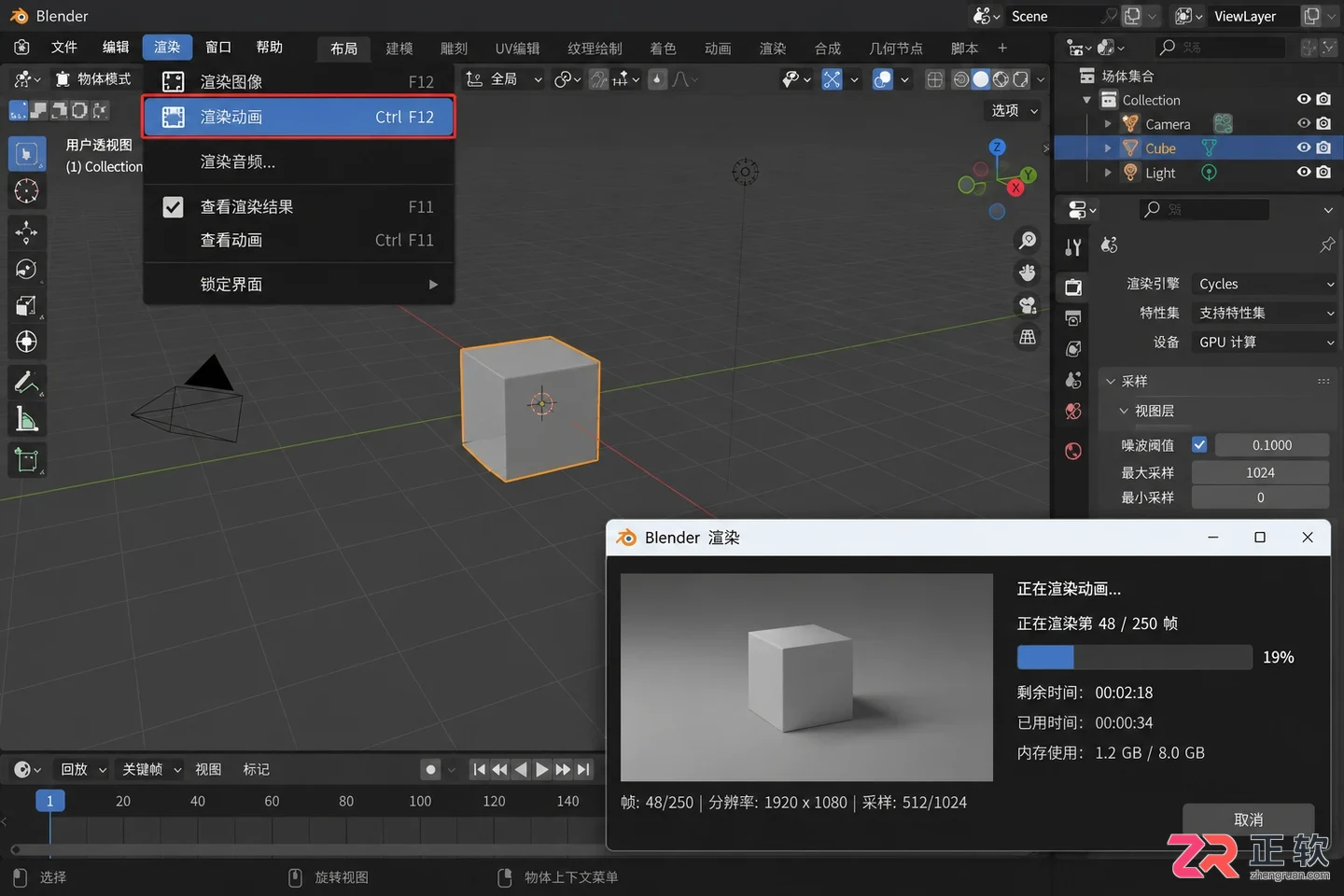Choose 渲染动画 from the render menu

[299, 117]
